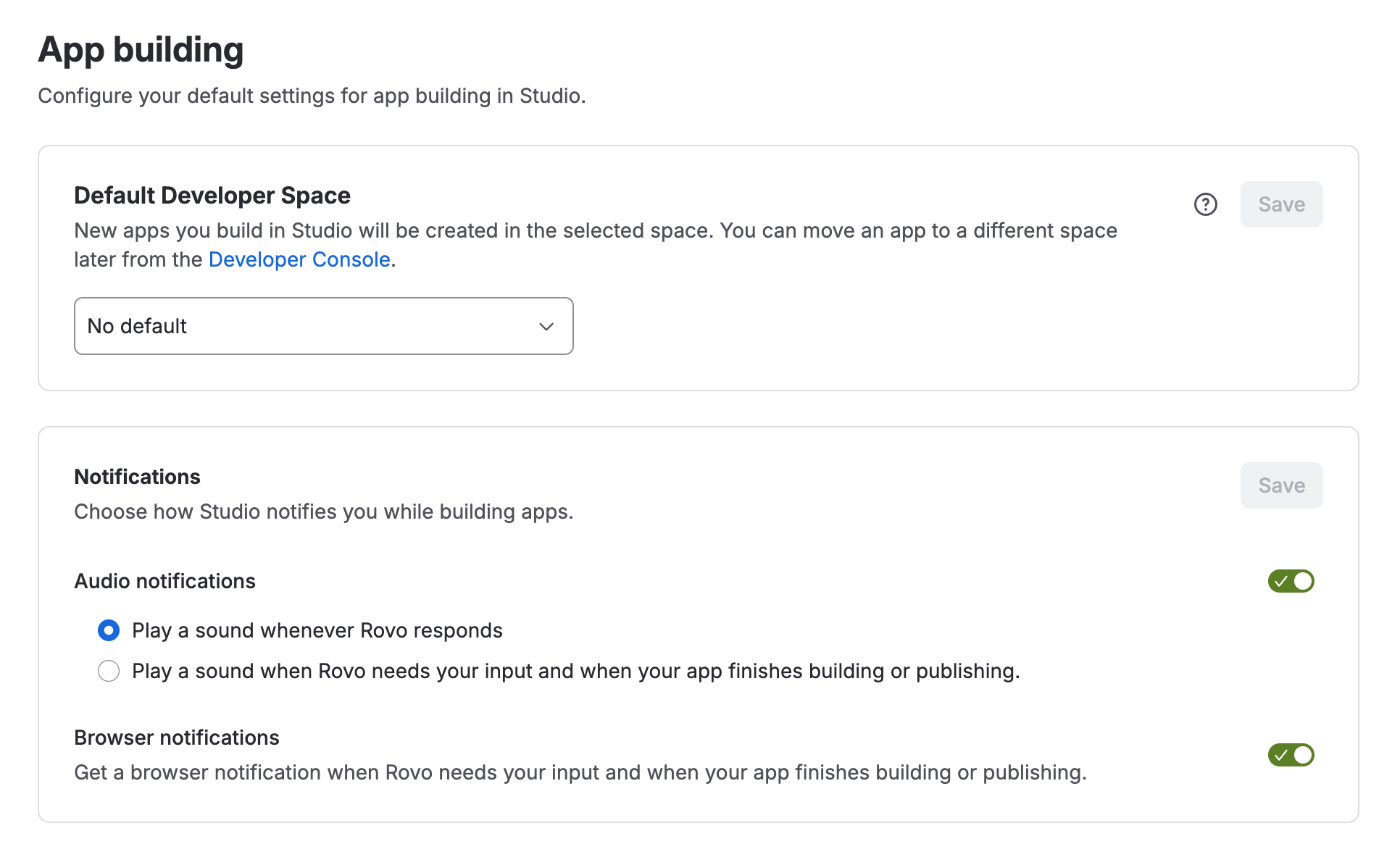Click the Browser notifications label
The height and width of the screenshot is (865, 1400).
(177, 737)
